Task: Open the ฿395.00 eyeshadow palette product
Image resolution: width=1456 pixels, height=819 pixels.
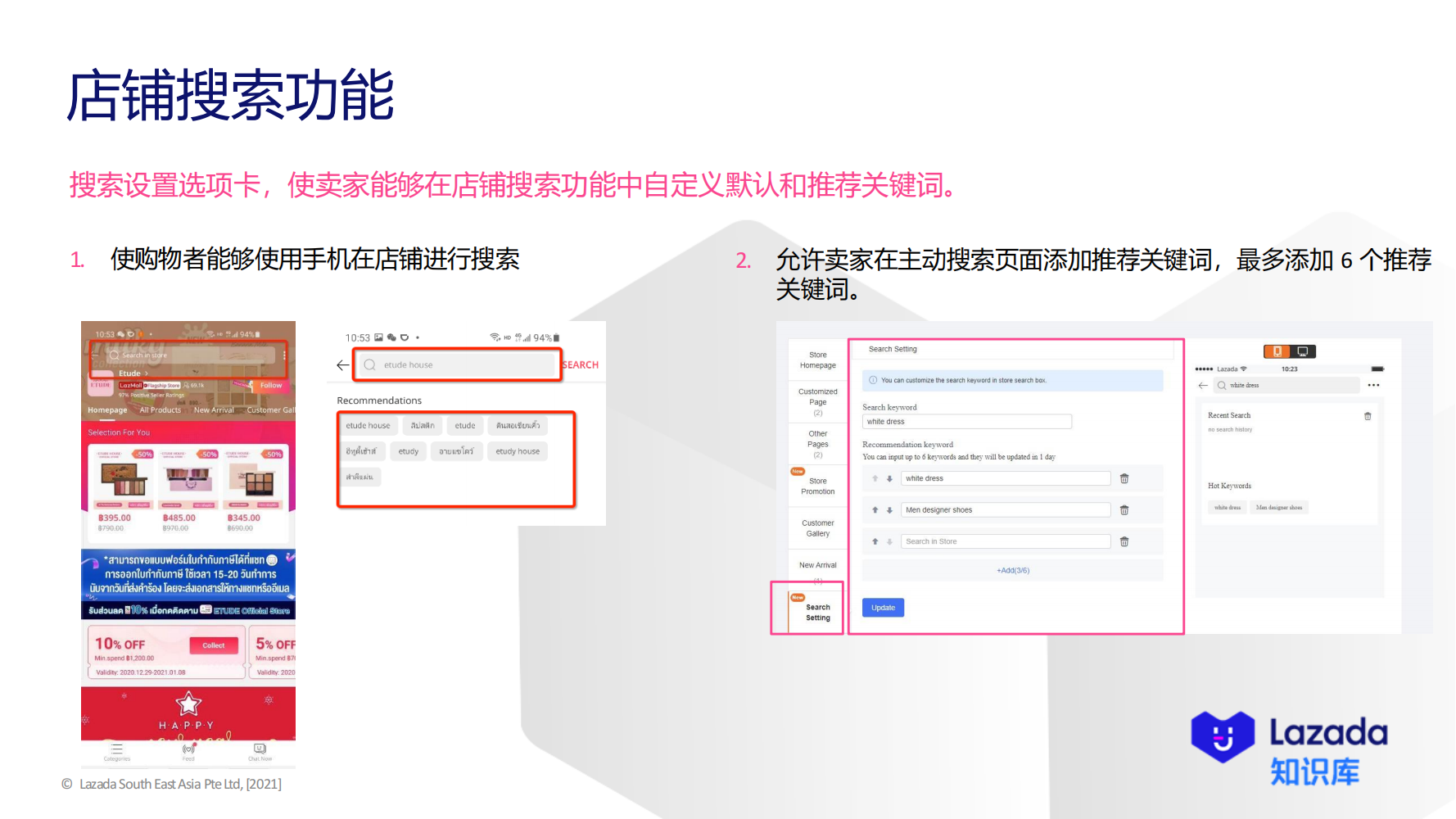Action: (x=123, y=490)
